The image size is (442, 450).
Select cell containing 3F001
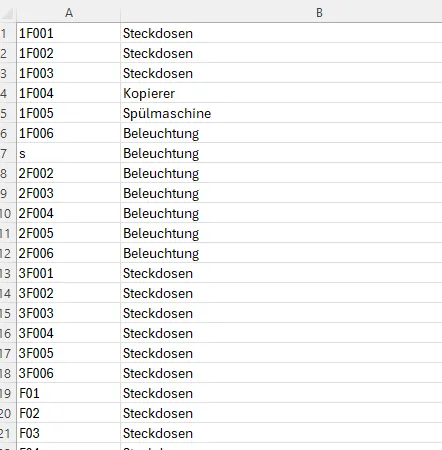(68, 273)
